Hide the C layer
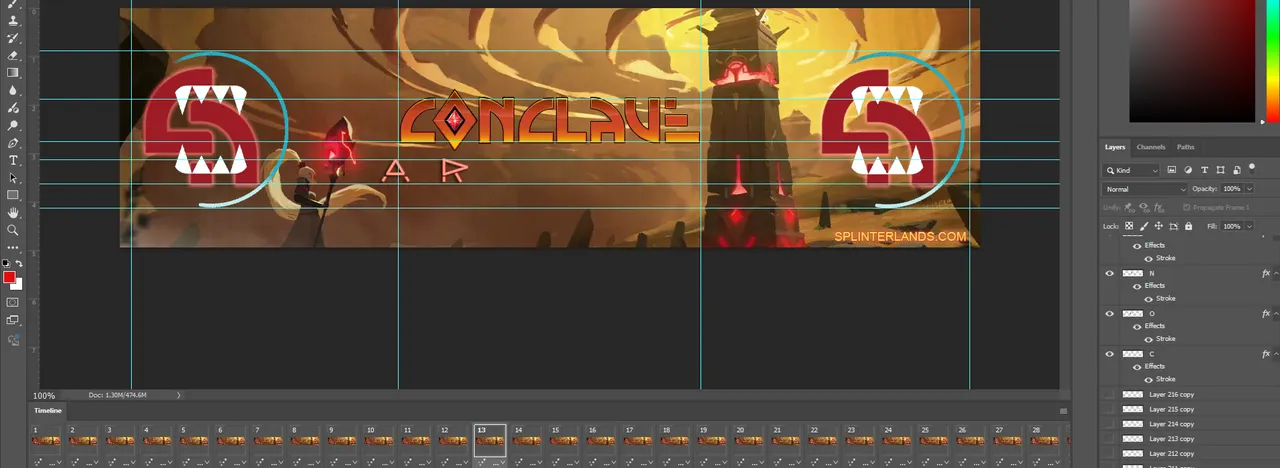 coord(1108,354)
